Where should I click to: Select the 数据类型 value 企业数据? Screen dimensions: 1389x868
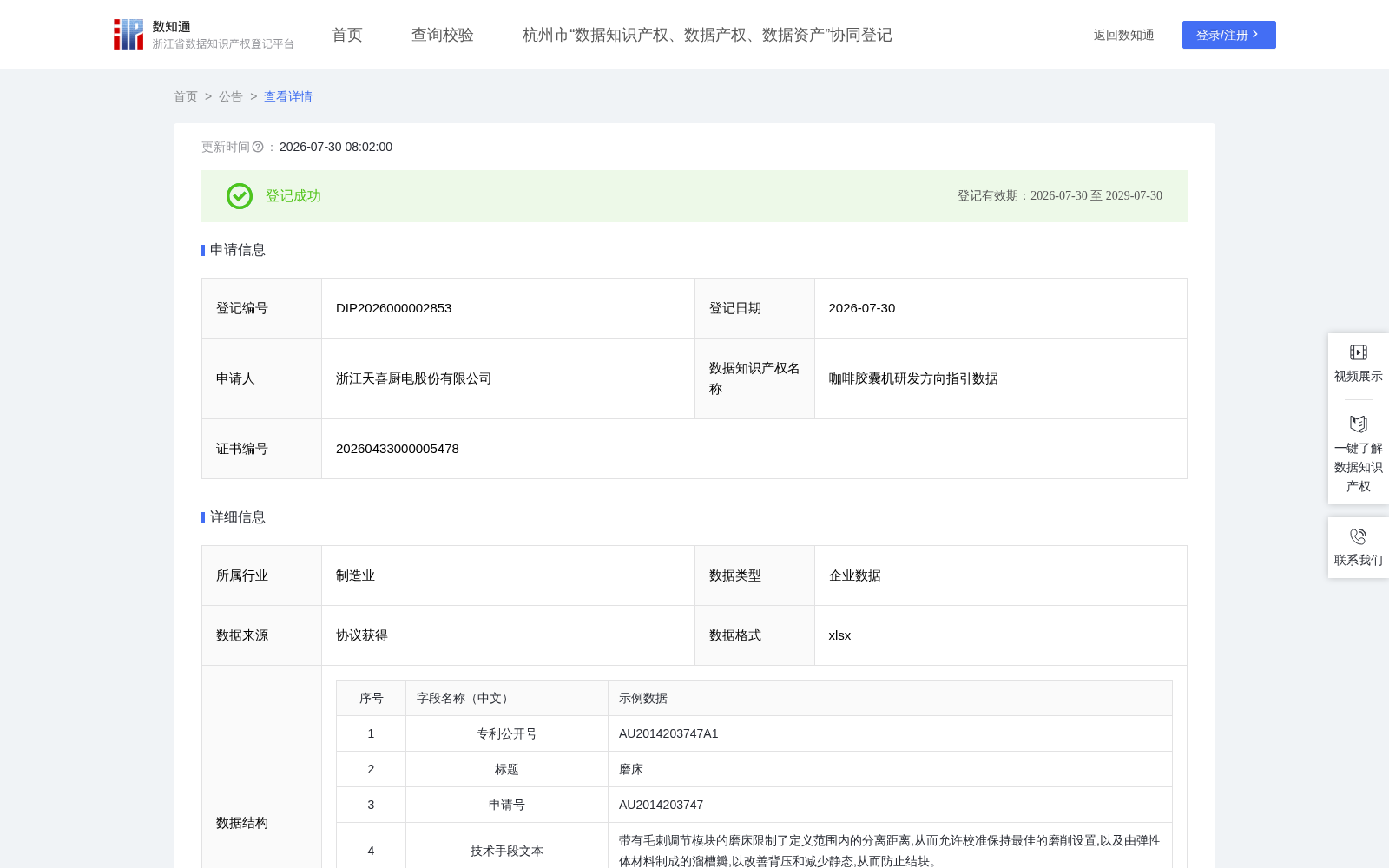tap(855, 575)
